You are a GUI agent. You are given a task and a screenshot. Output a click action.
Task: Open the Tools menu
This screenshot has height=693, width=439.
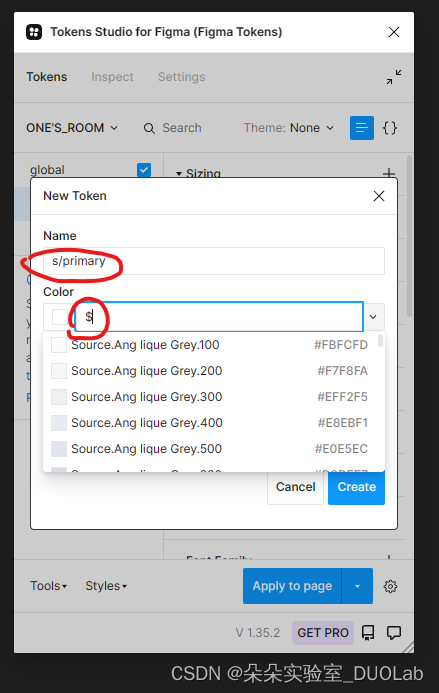coord(48,586)
